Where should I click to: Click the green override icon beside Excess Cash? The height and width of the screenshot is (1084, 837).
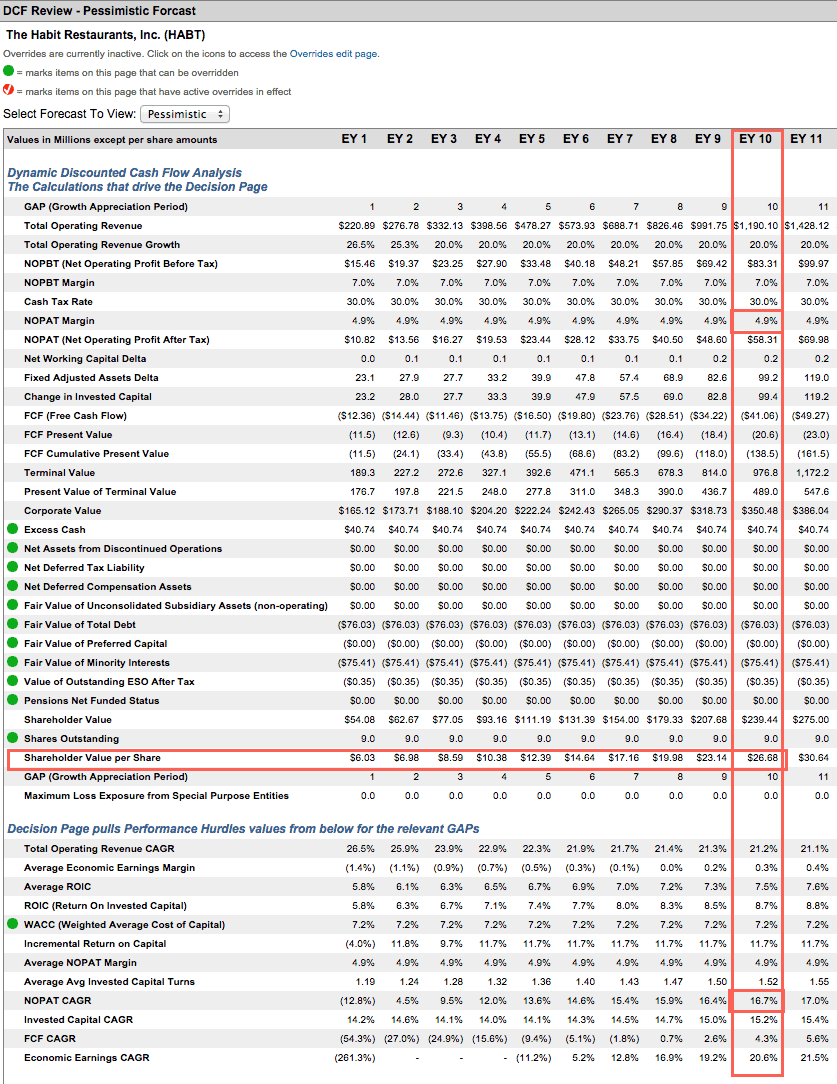point(12,529)
